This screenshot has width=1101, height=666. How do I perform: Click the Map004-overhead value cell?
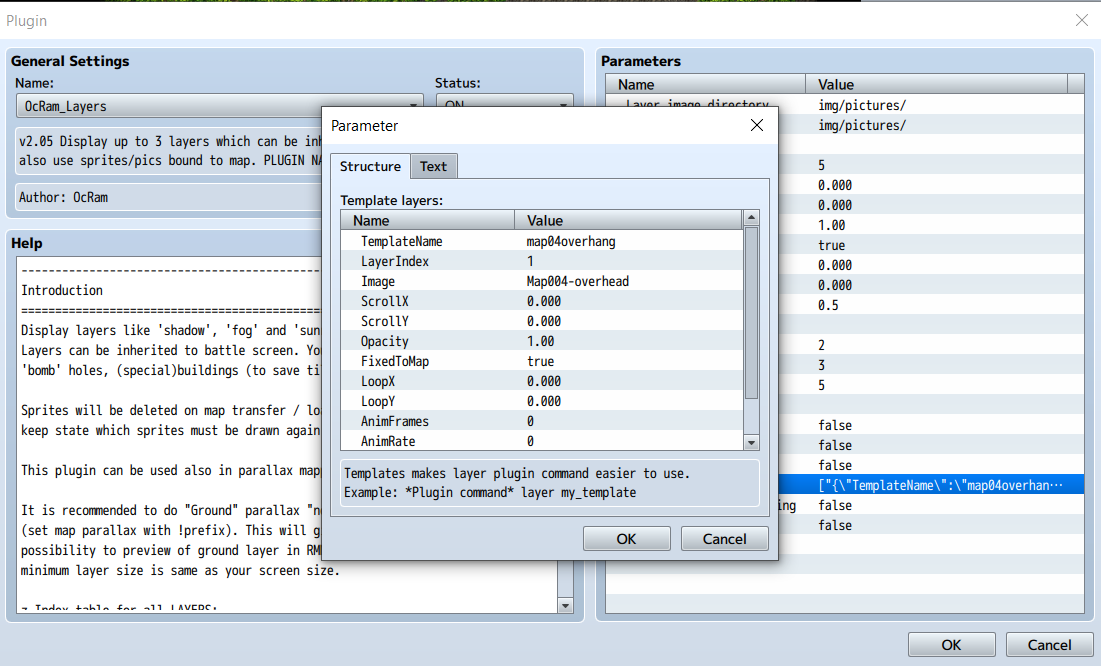577,281
